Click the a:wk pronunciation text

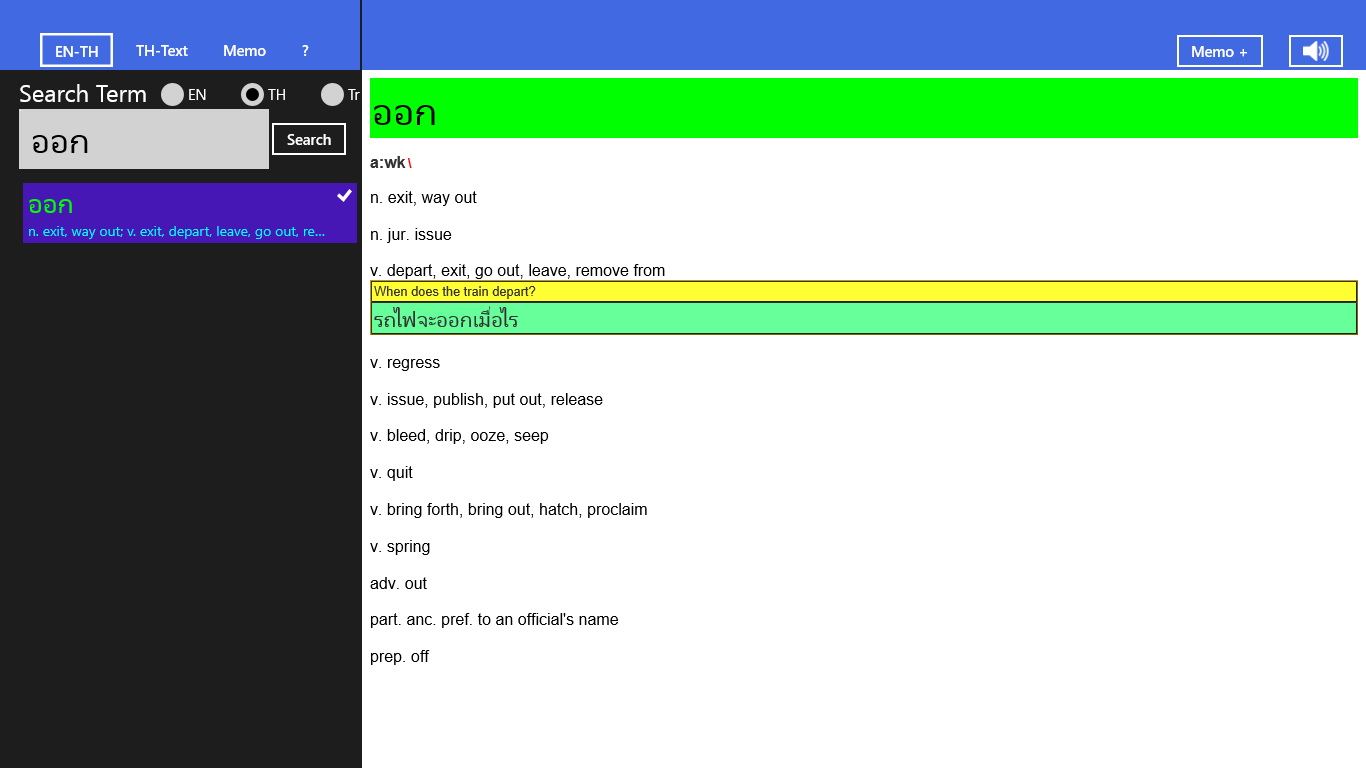click(x=388, y=163)
